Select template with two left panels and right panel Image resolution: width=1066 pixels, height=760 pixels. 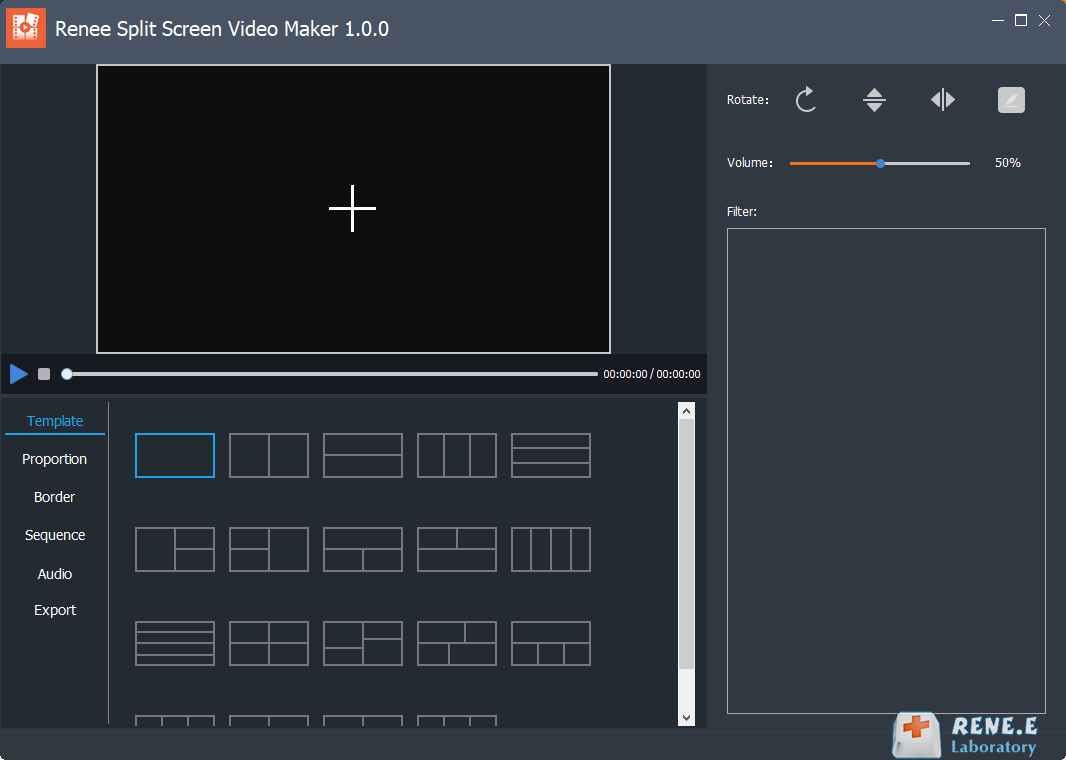point(269,549)
